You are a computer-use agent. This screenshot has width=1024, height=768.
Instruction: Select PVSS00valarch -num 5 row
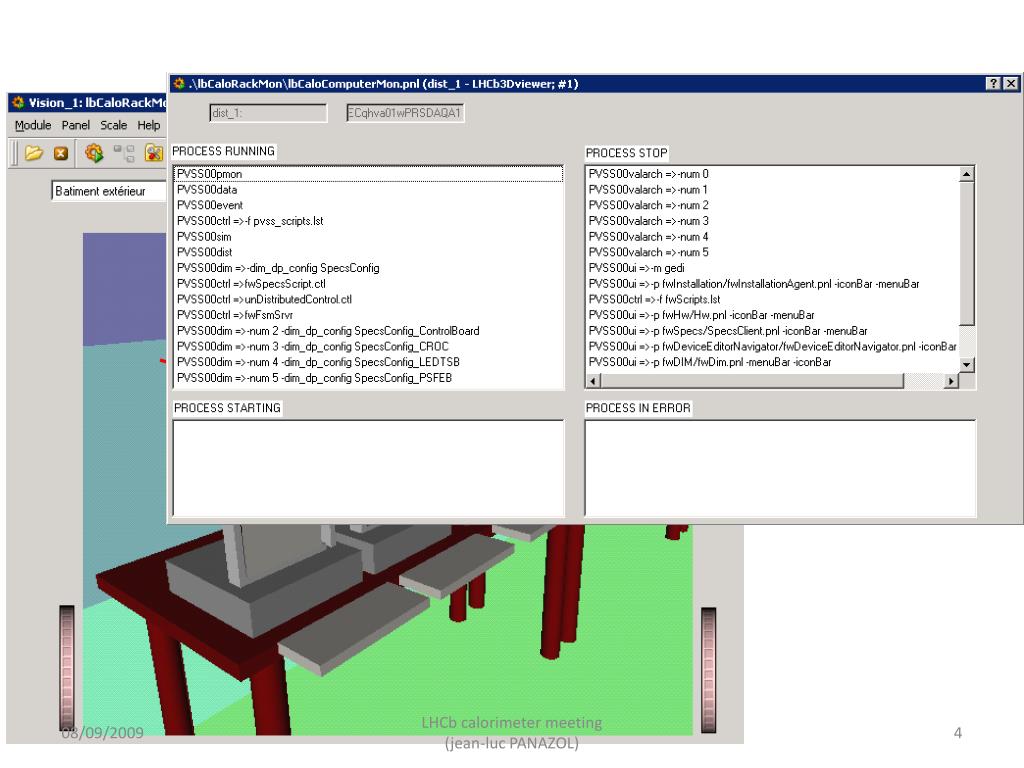773,252
